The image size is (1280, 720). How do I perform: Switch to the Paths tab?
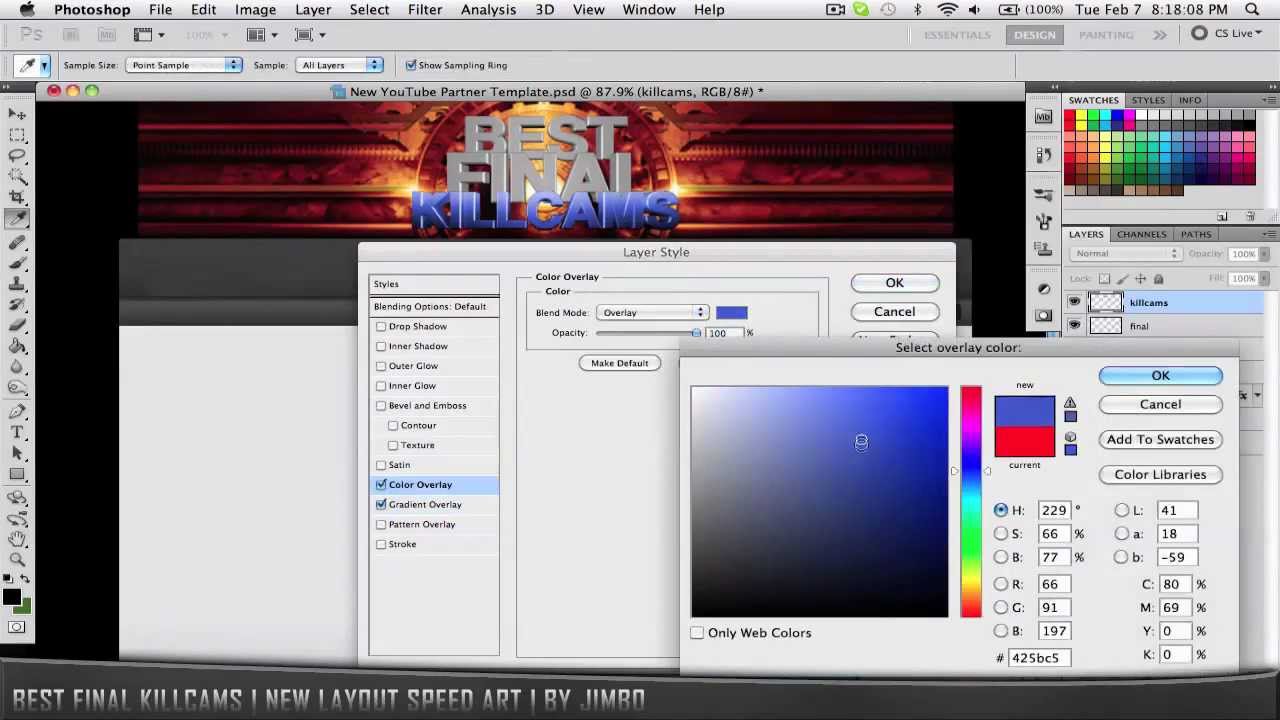(x=1195, y=234)
